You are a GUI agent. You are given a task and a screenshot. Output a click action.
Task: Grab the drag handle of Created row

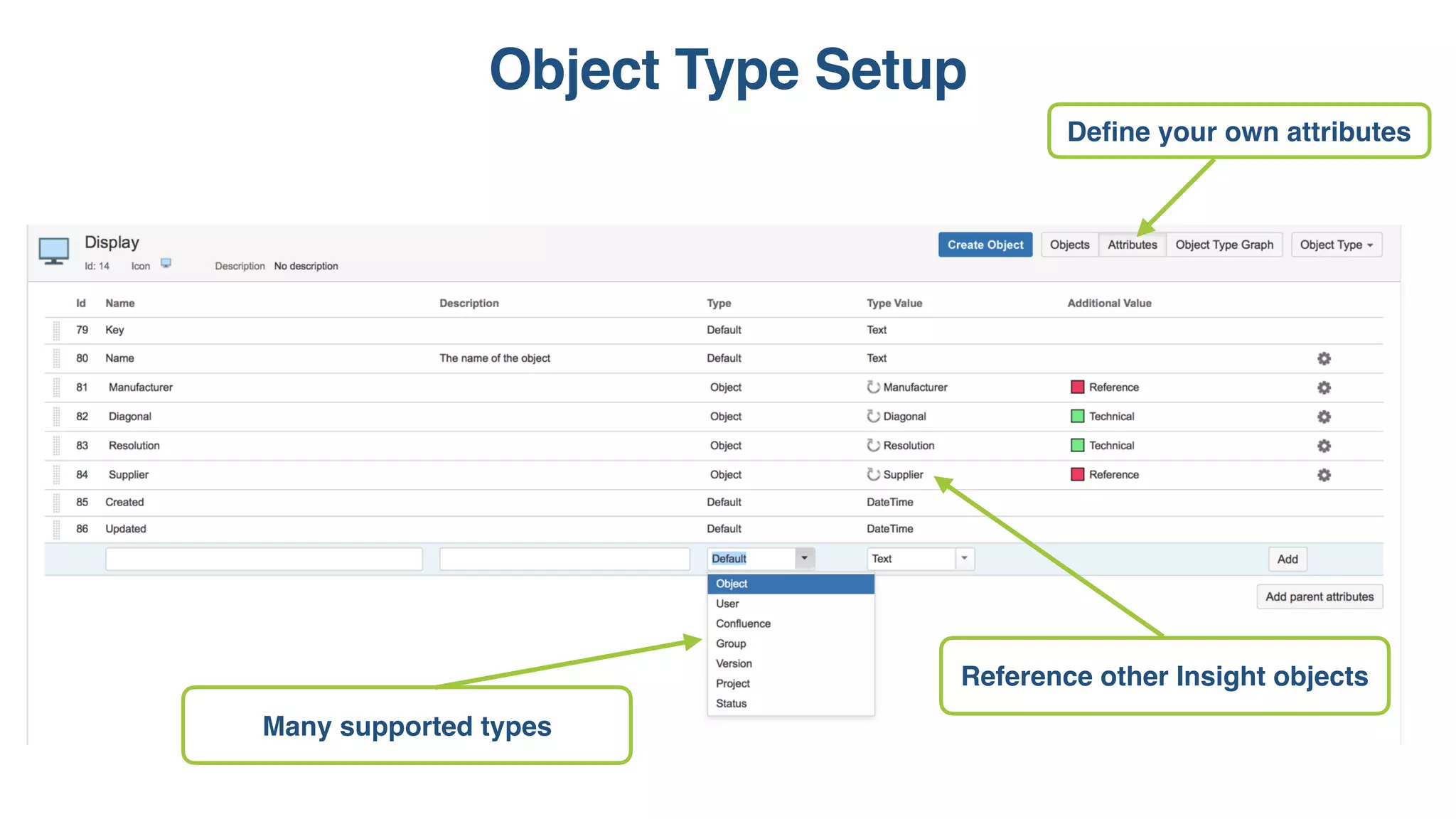pos(56,503)
